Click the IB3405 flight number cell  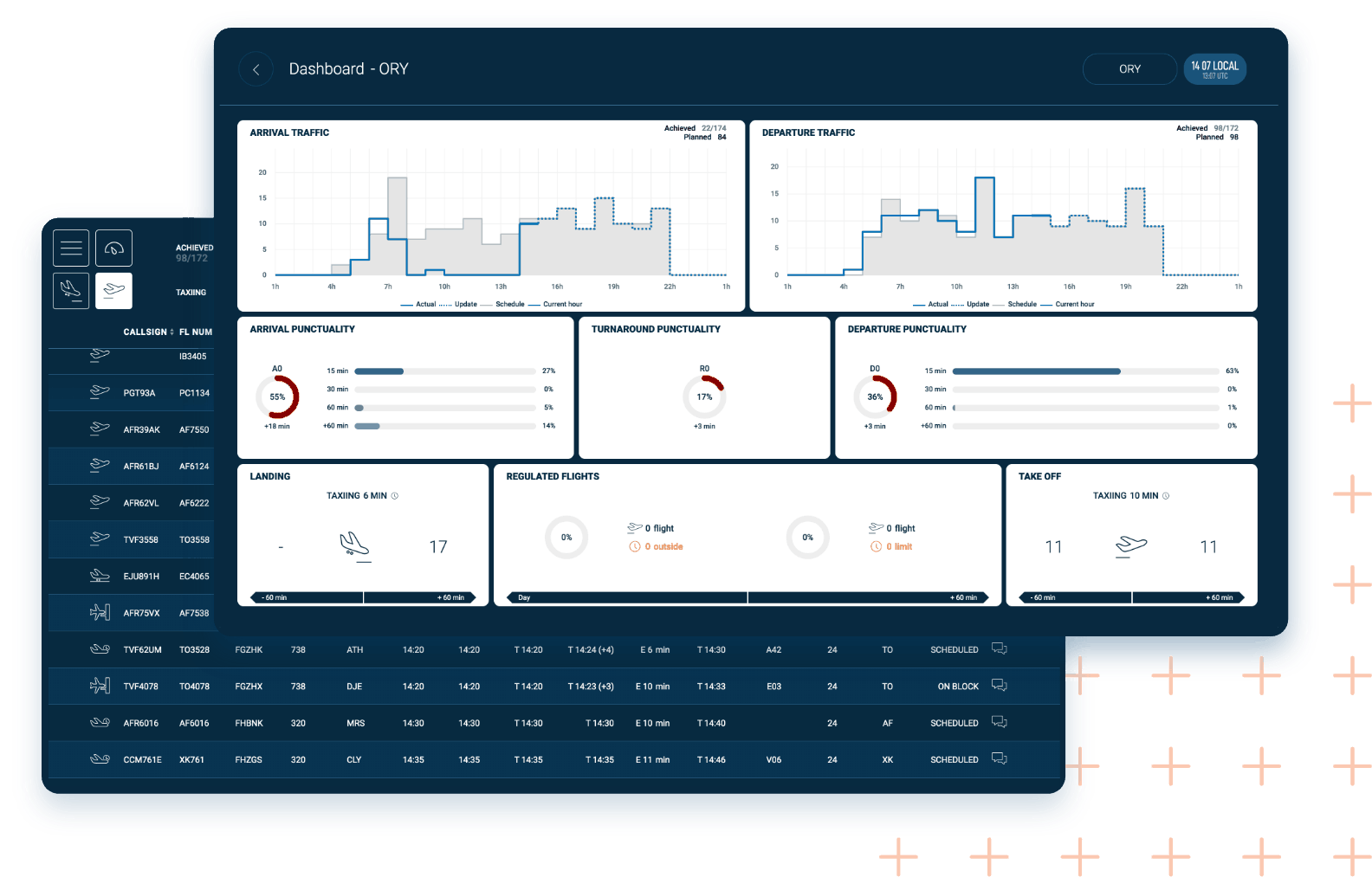[x=192, y=357]
